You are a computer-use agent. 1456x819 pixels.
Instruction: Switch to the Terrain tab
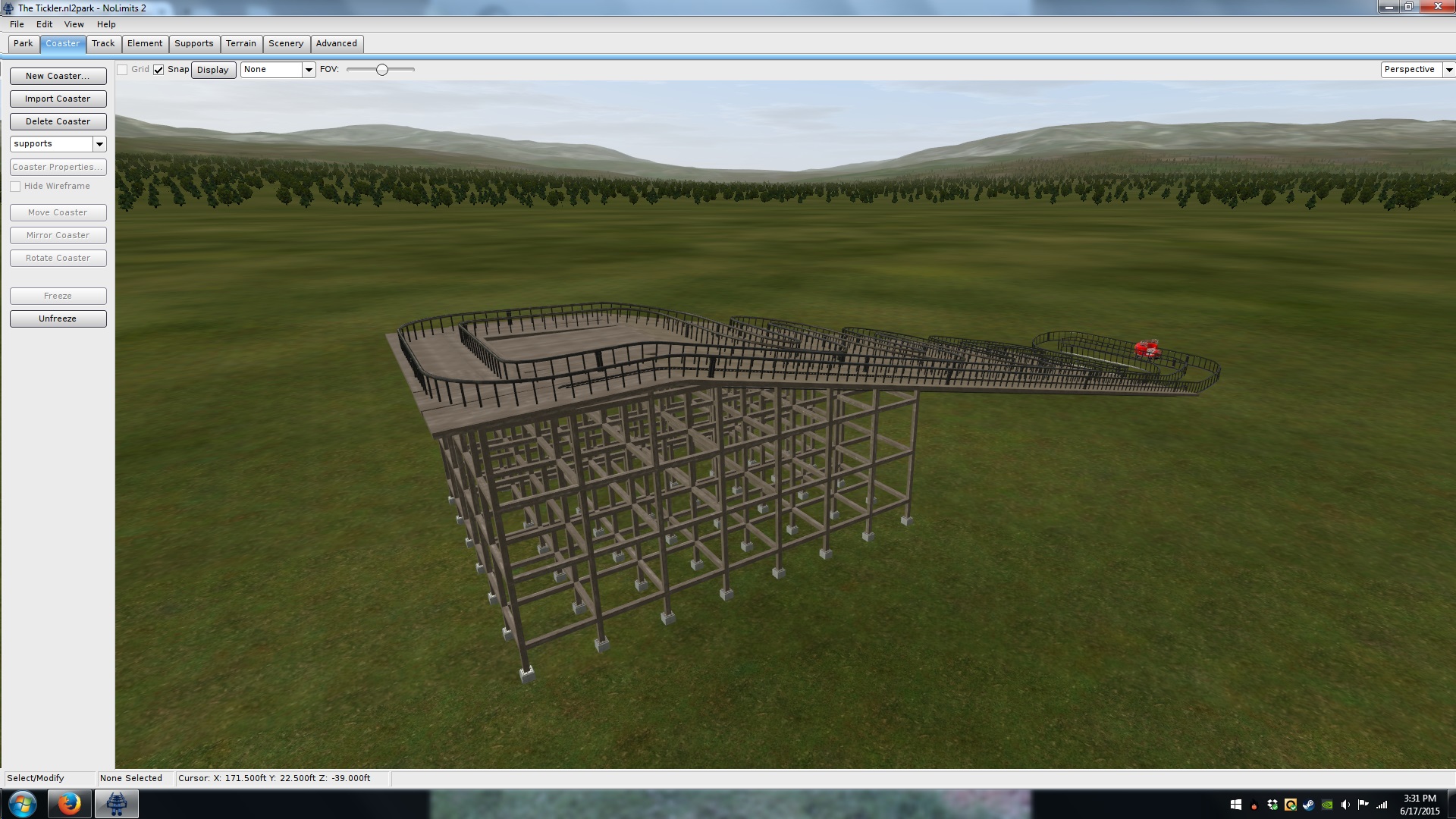pos(240,43)
